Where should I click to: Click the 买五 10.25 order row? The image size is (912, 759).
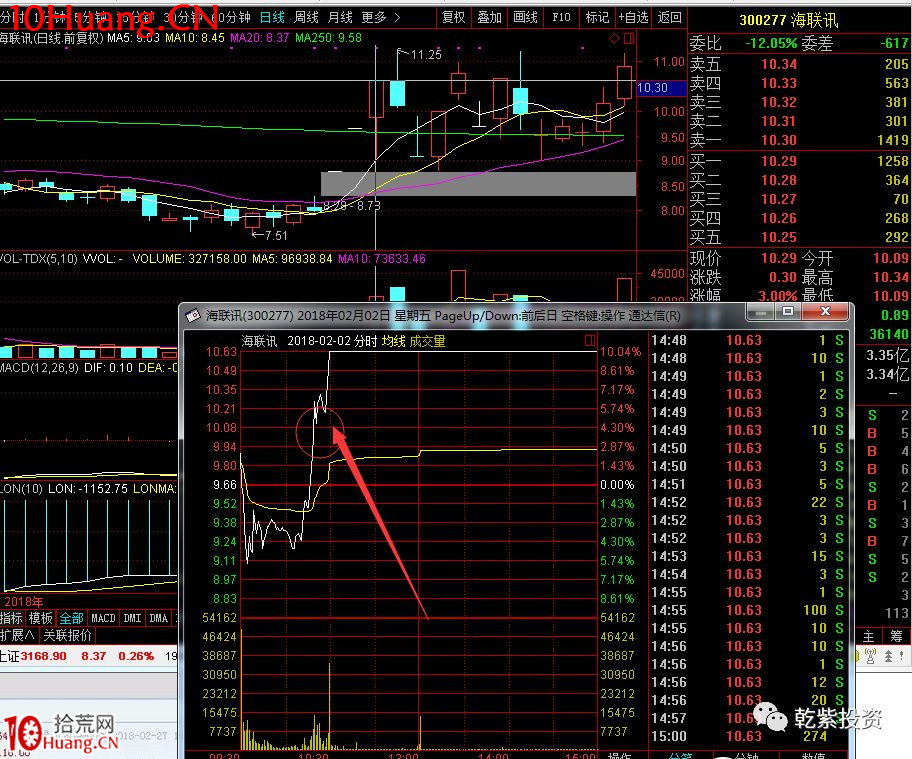[799, 237]
